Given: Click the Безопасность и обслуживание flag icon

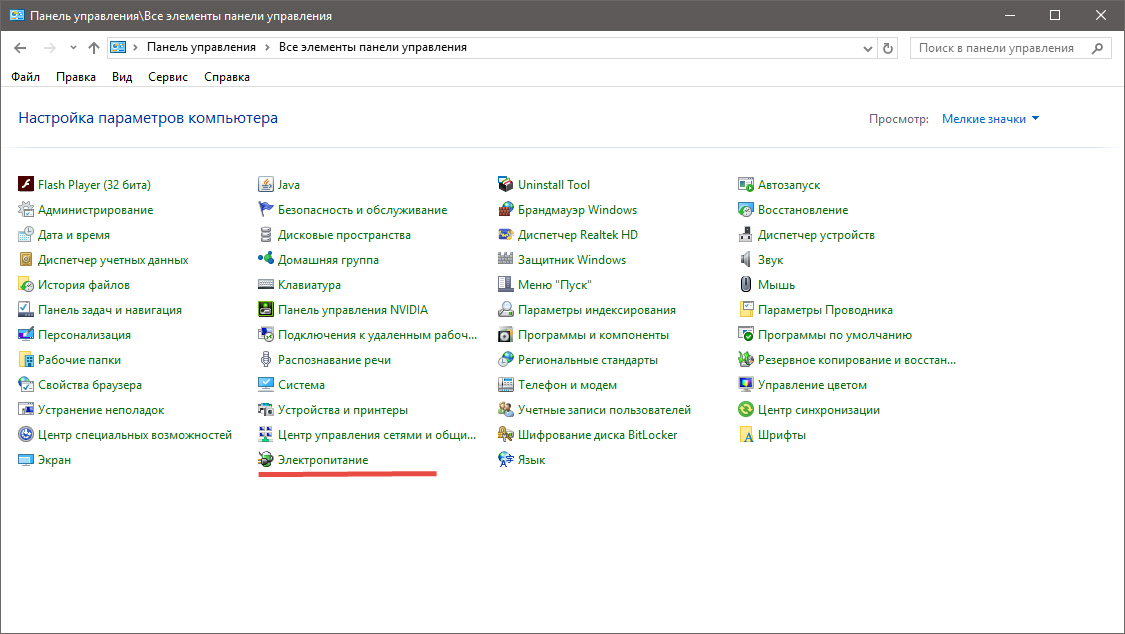Looking at the screenshot, I should click(265, 209).
